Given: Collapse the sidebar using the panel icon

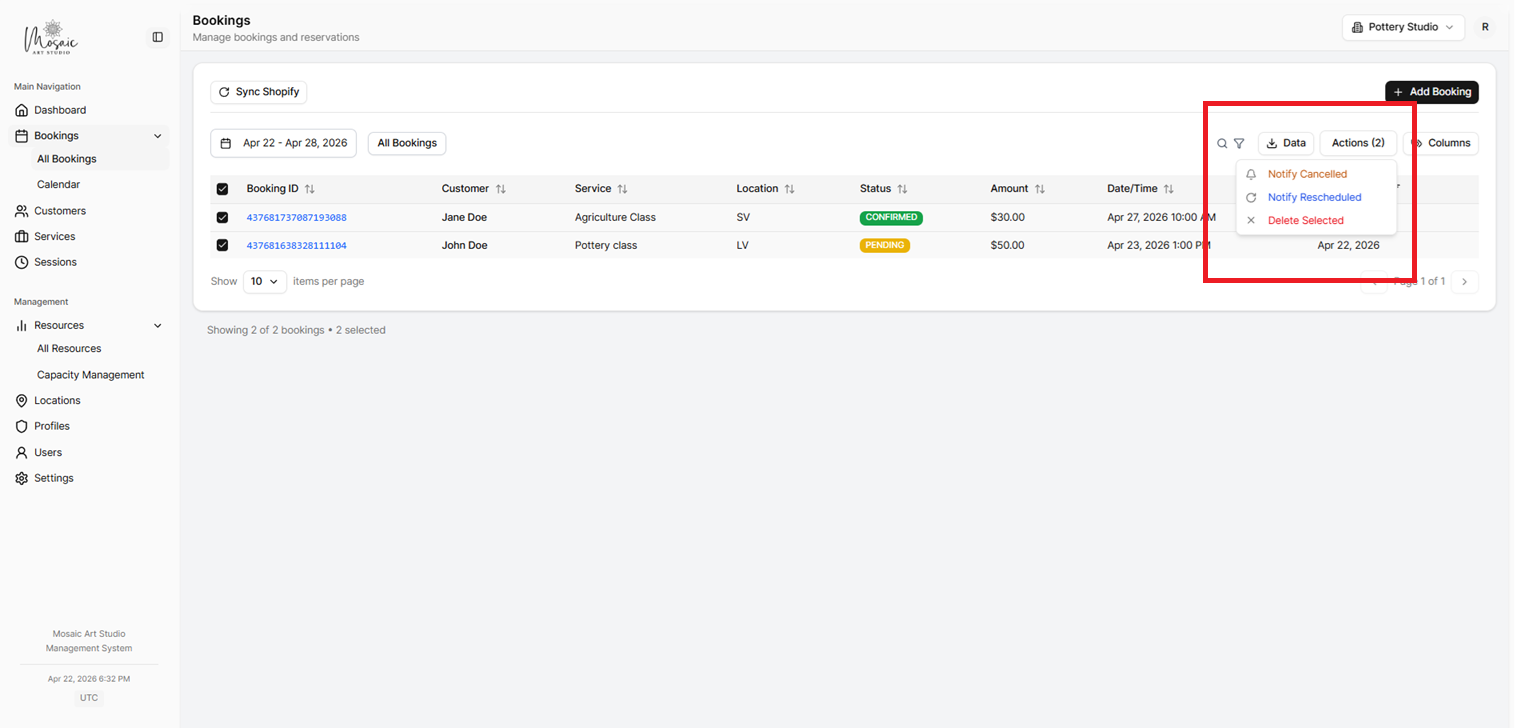Looking at the screenshot, I should coord(157,36).
